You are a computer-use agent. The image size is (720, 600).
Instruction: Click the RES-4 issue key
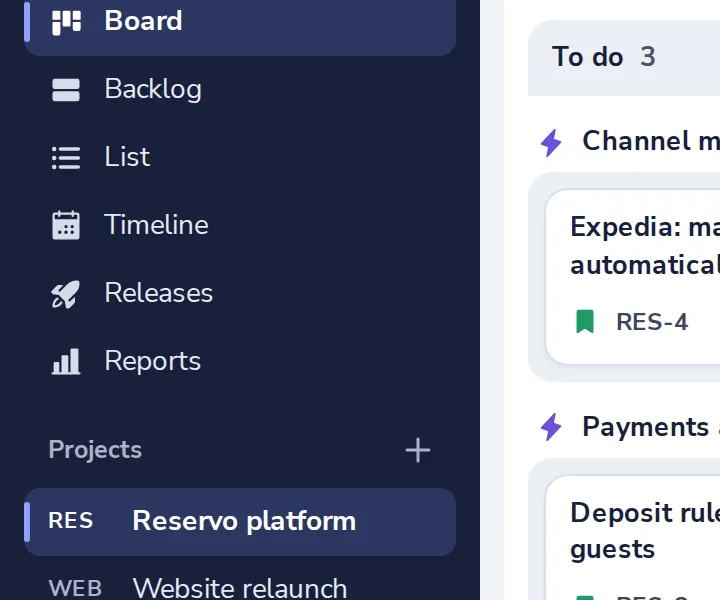coord(652,322)
